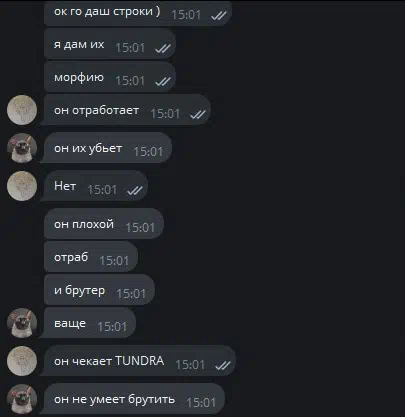Click read checkmarks on 'он отработает' message
This screenshot has height=417, width=405.
198,115
